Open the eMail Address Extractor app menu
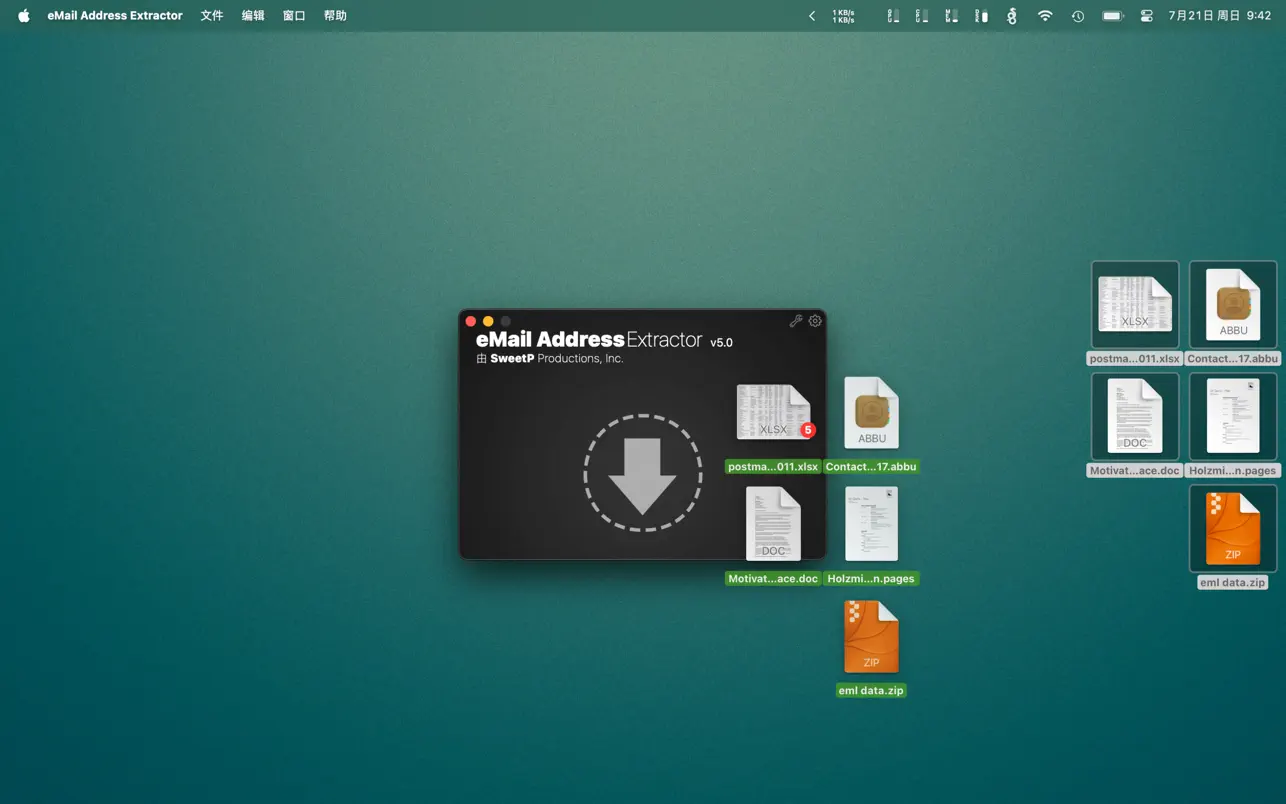 tap(115, 16)
